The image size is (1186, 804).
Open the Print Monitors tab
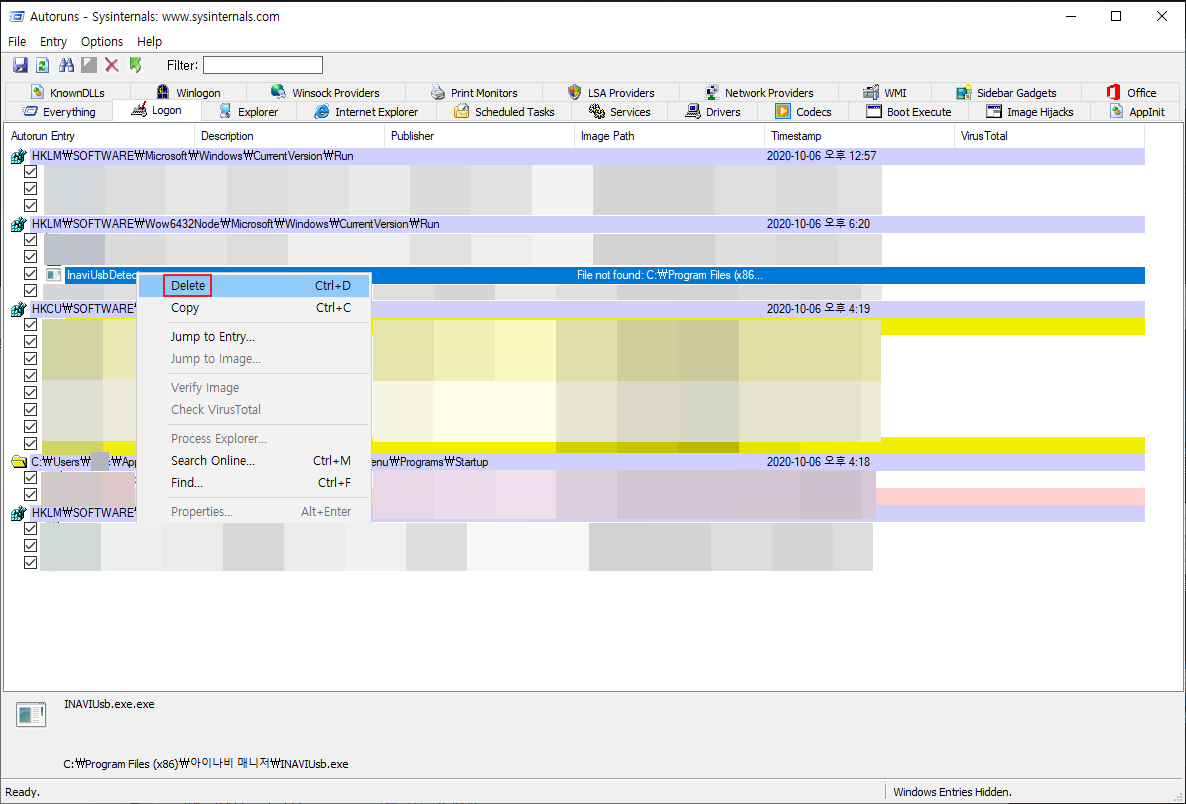[474, 92]
